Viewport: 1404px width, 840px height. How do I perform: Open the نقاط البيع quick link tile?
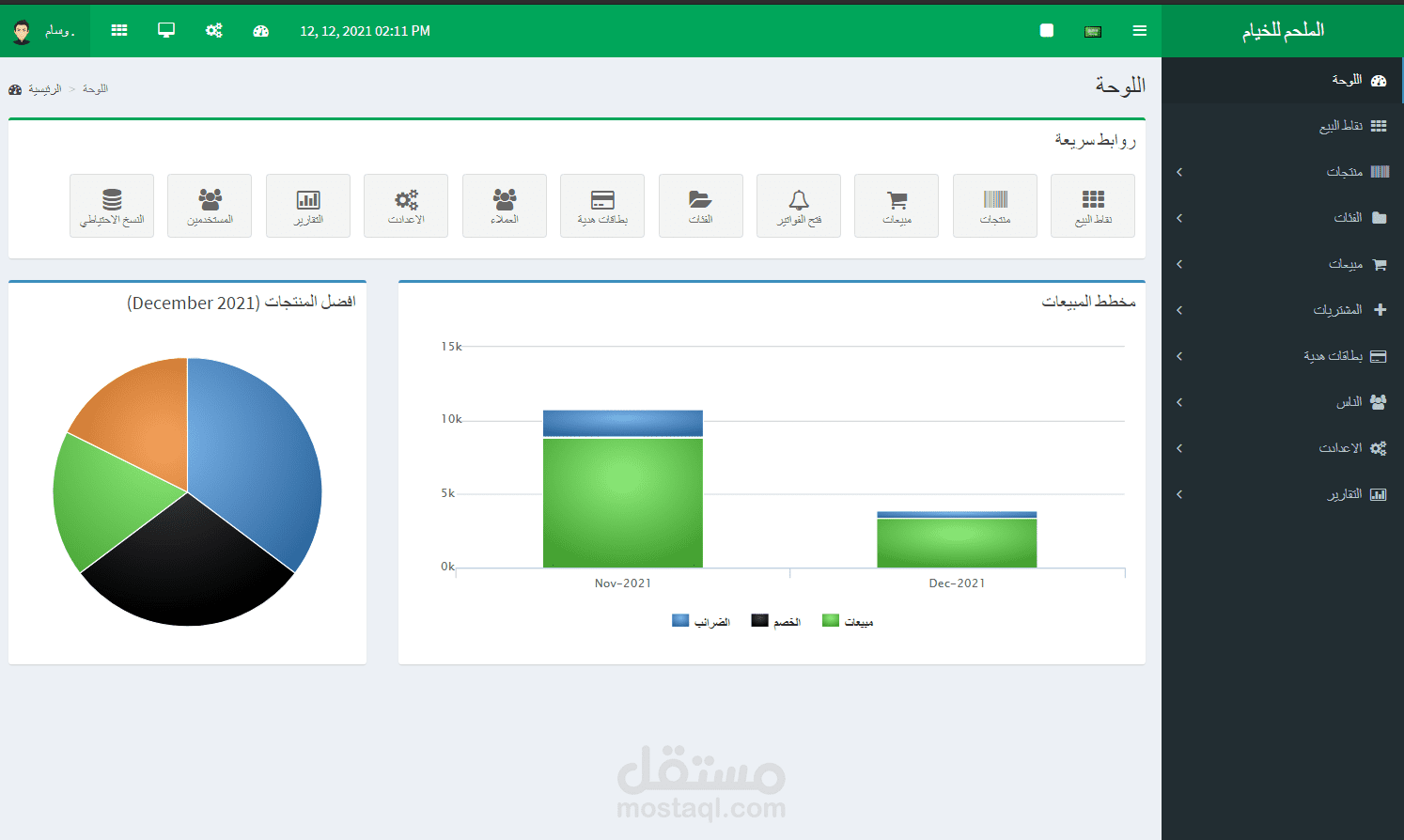pos(1093,206)
